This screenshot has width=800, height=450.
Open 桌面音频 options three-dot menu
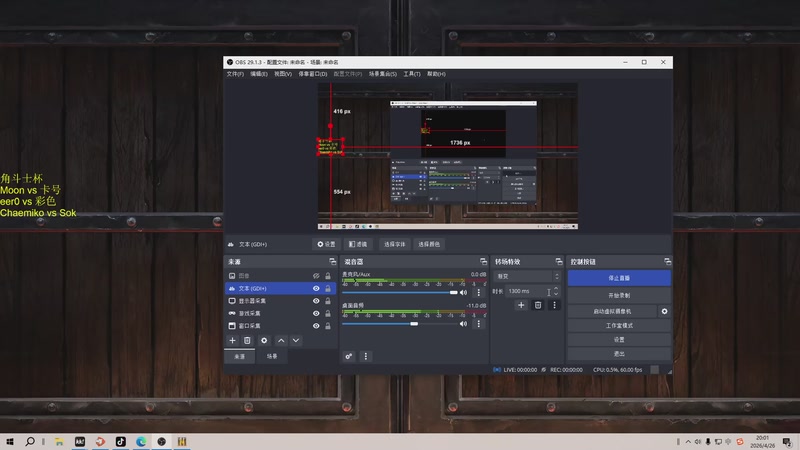point(479,323)
